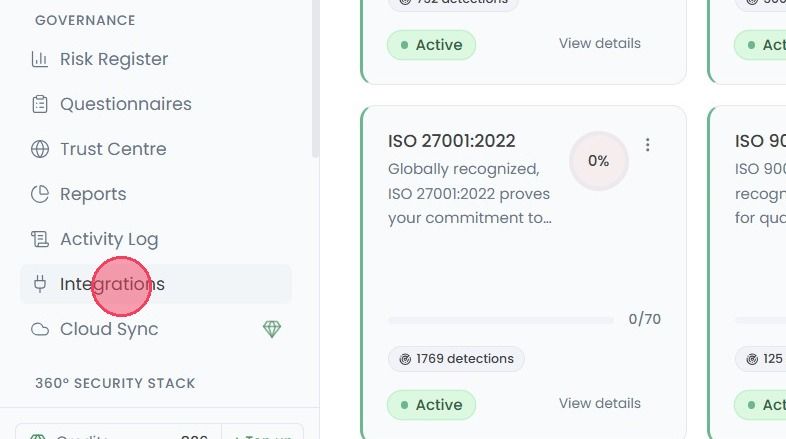The image size is (786, 439).
Task: Click the 0% completion circle on ISO 27001:2022
Action: [x=599, y=161]
